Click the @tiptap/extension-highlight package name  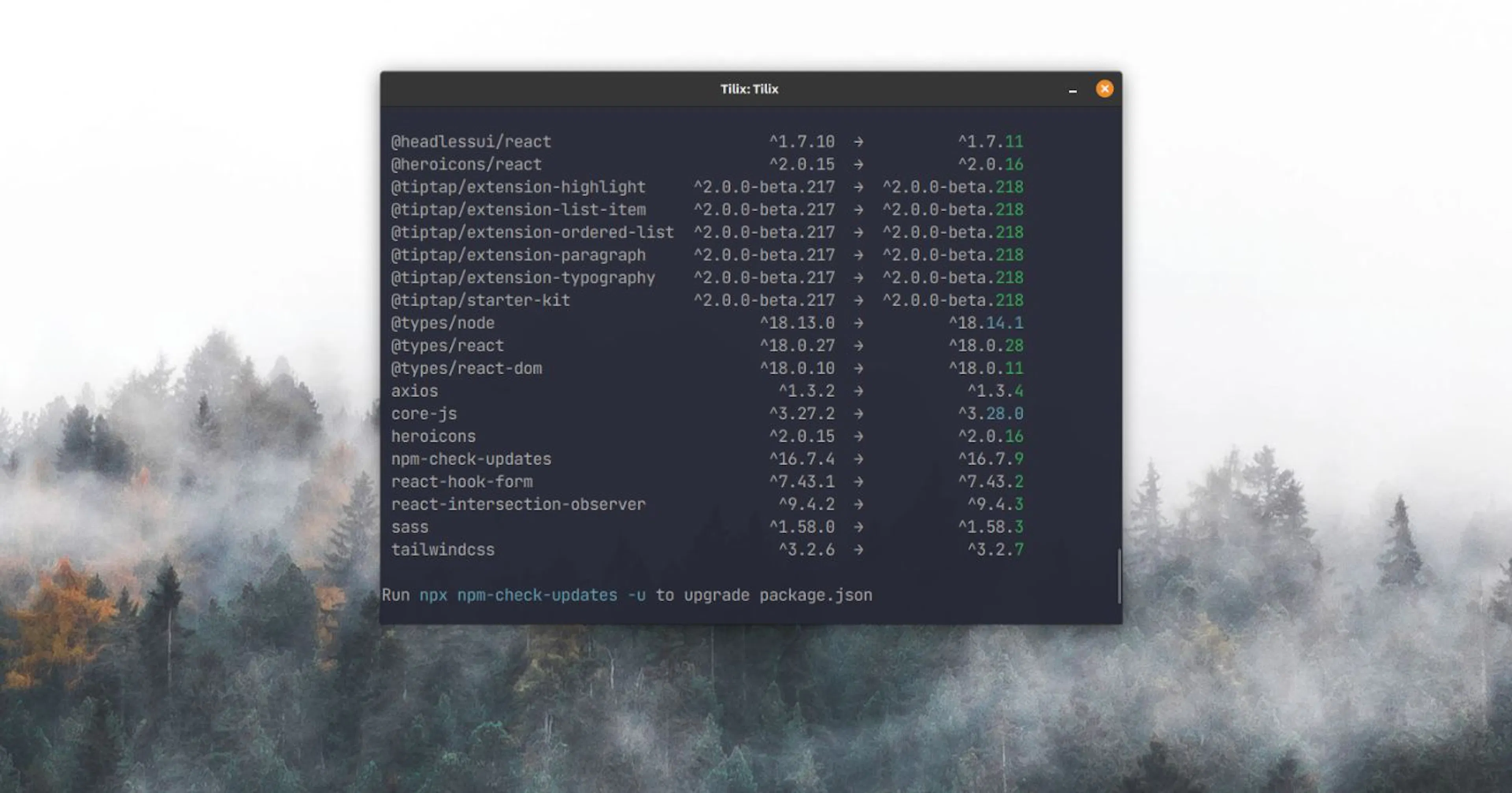click(x=518, y=188)
